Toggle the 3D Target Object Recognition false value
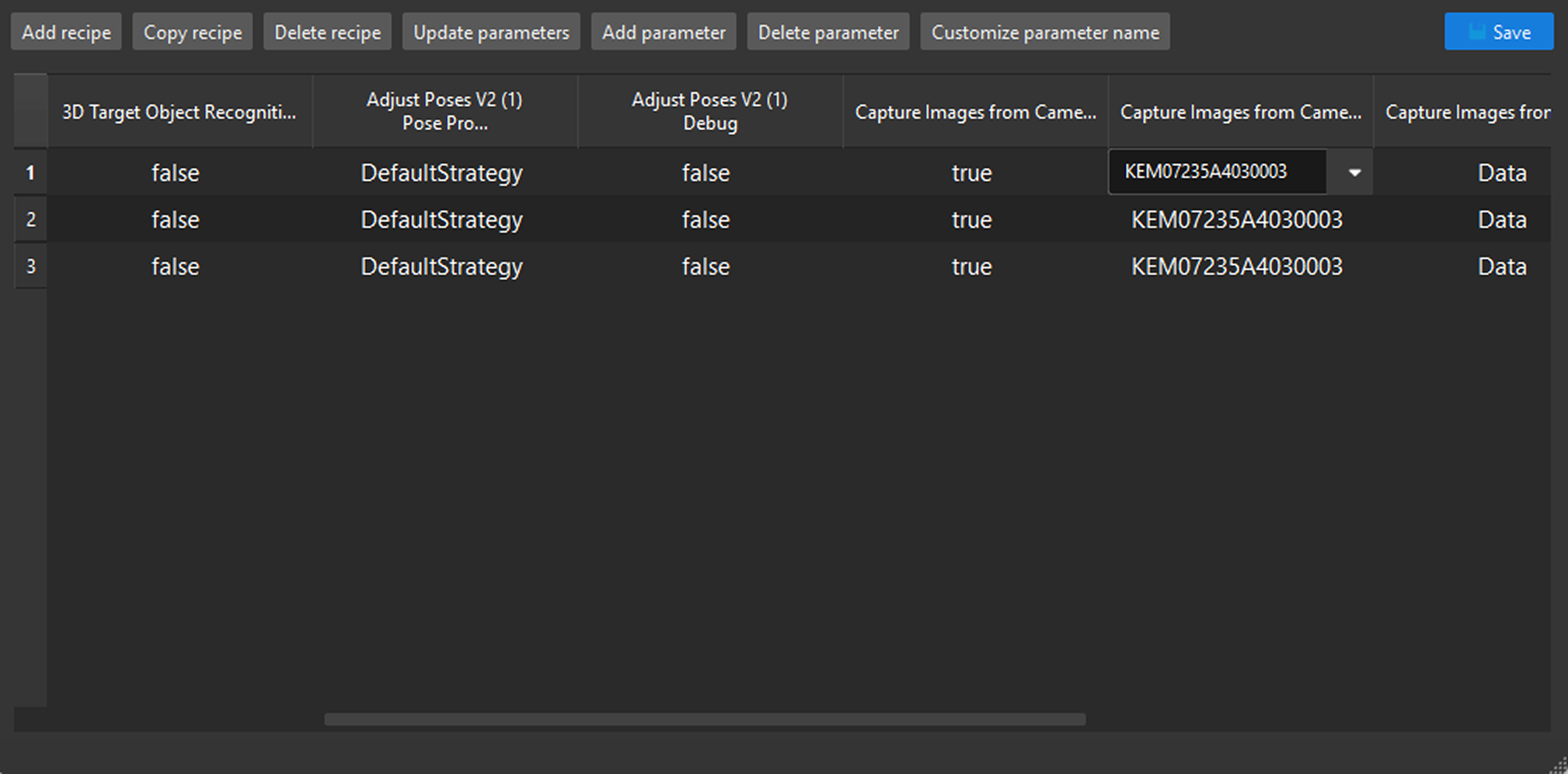 coord(175,173)
